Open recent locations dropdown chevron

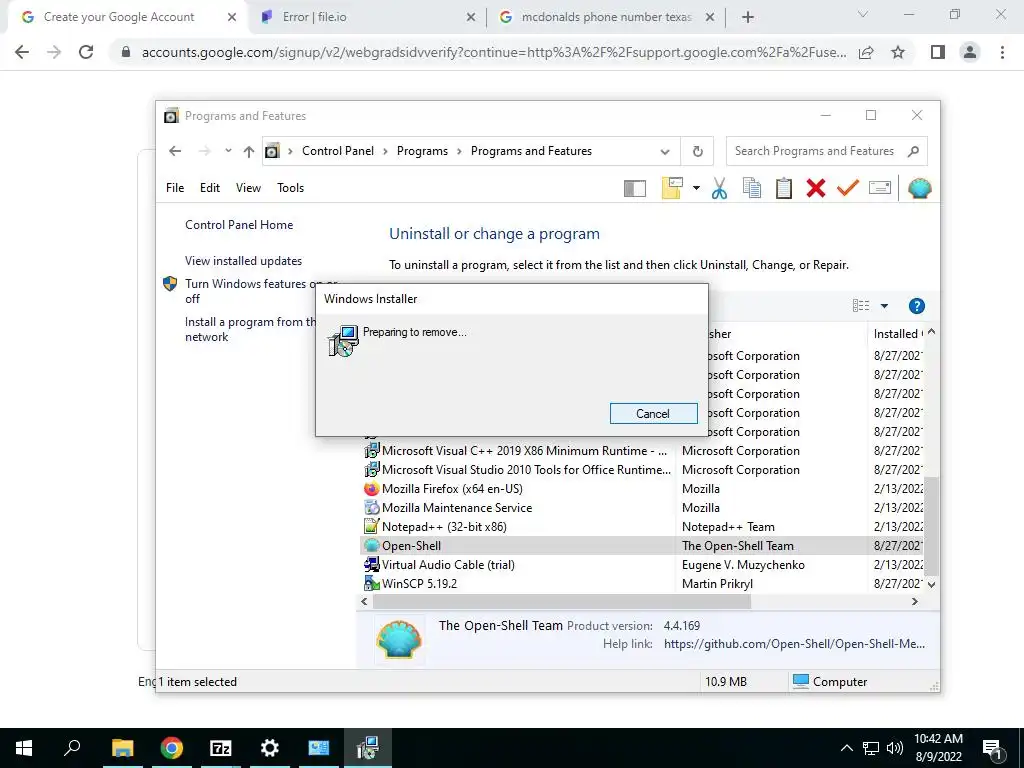coord(228,151)
